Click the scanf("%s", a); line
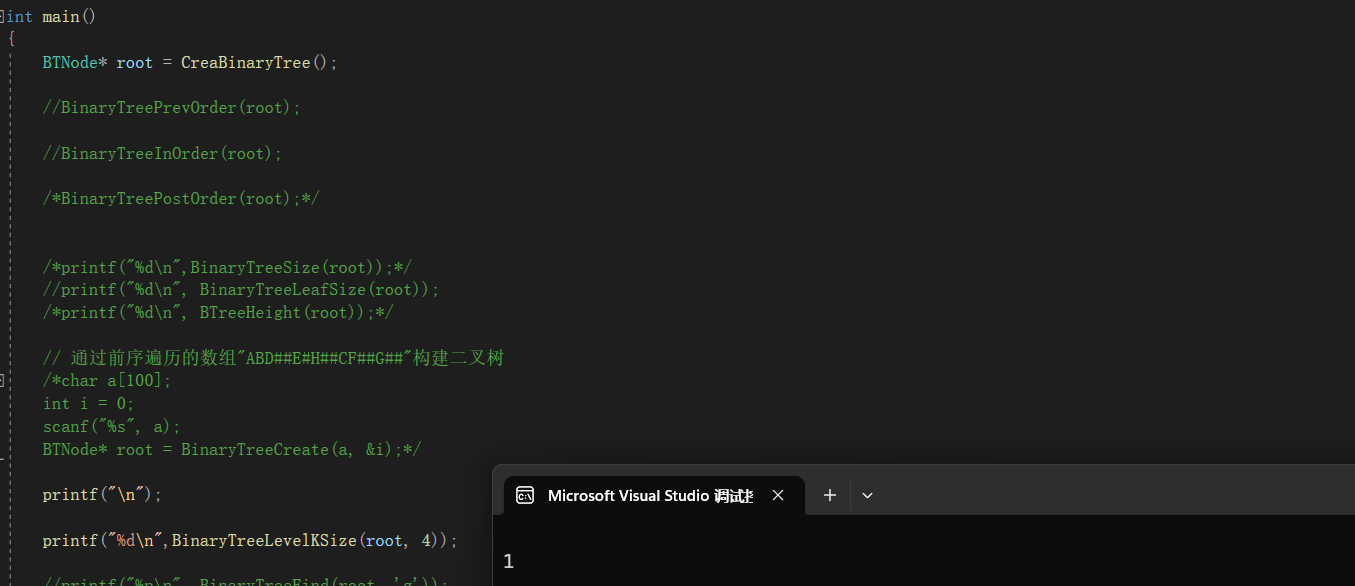The width and height of the screenshot is (1355, 586). (111, 426)
